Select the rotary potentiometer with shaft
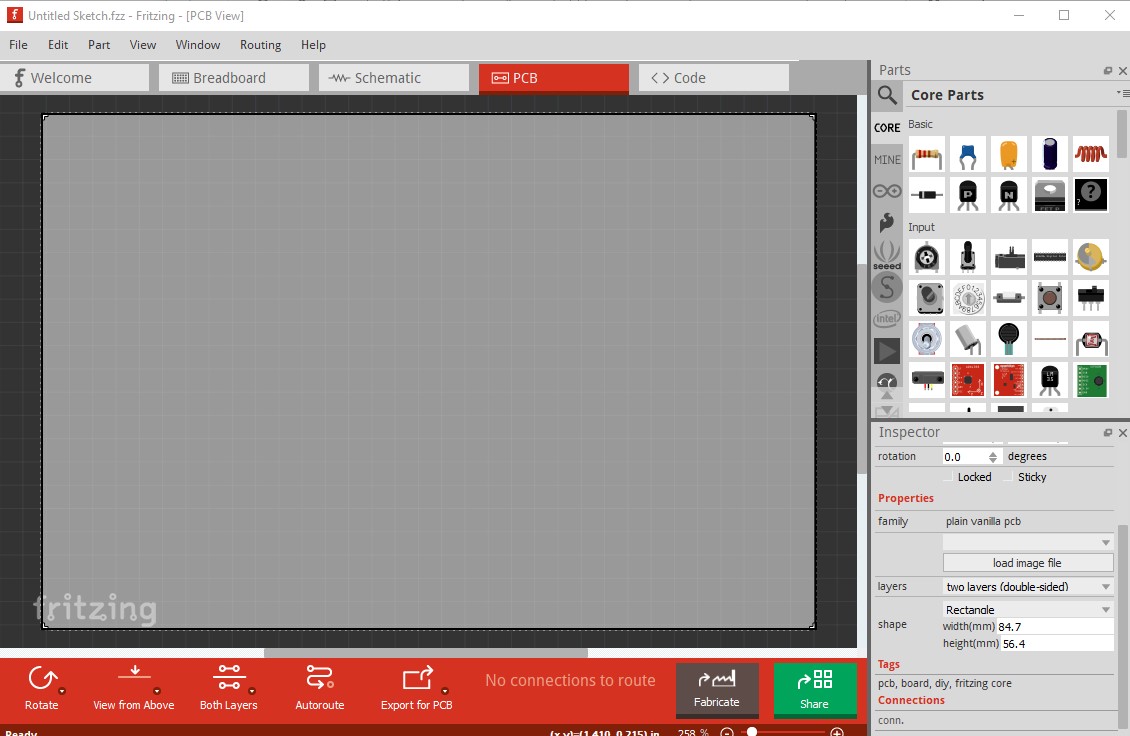 (968, 257)
